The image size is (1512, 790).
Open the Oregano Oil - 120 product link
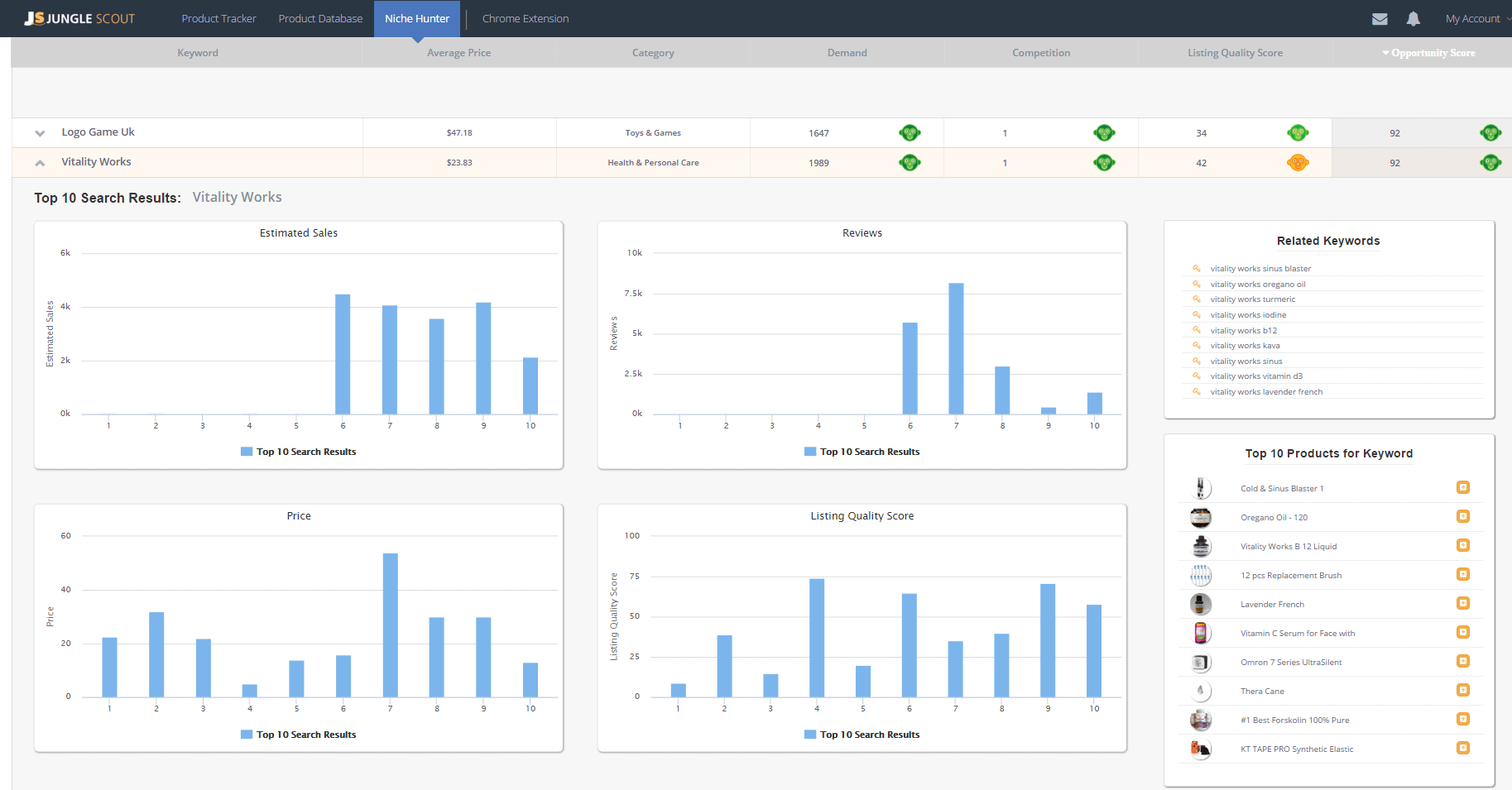[x=1274, y=517]
